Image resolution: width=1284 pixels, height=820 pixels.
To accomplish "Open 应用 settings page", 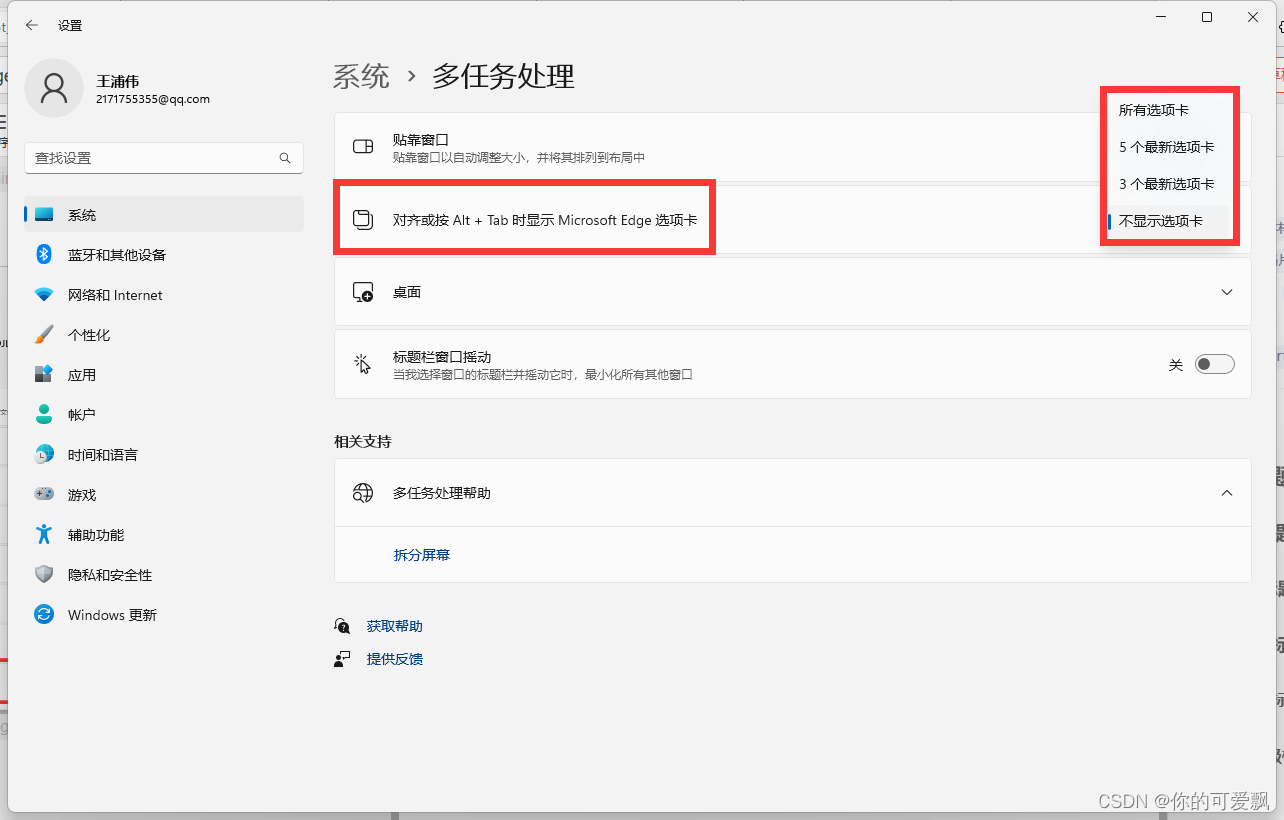I will [x=164, y=375].
